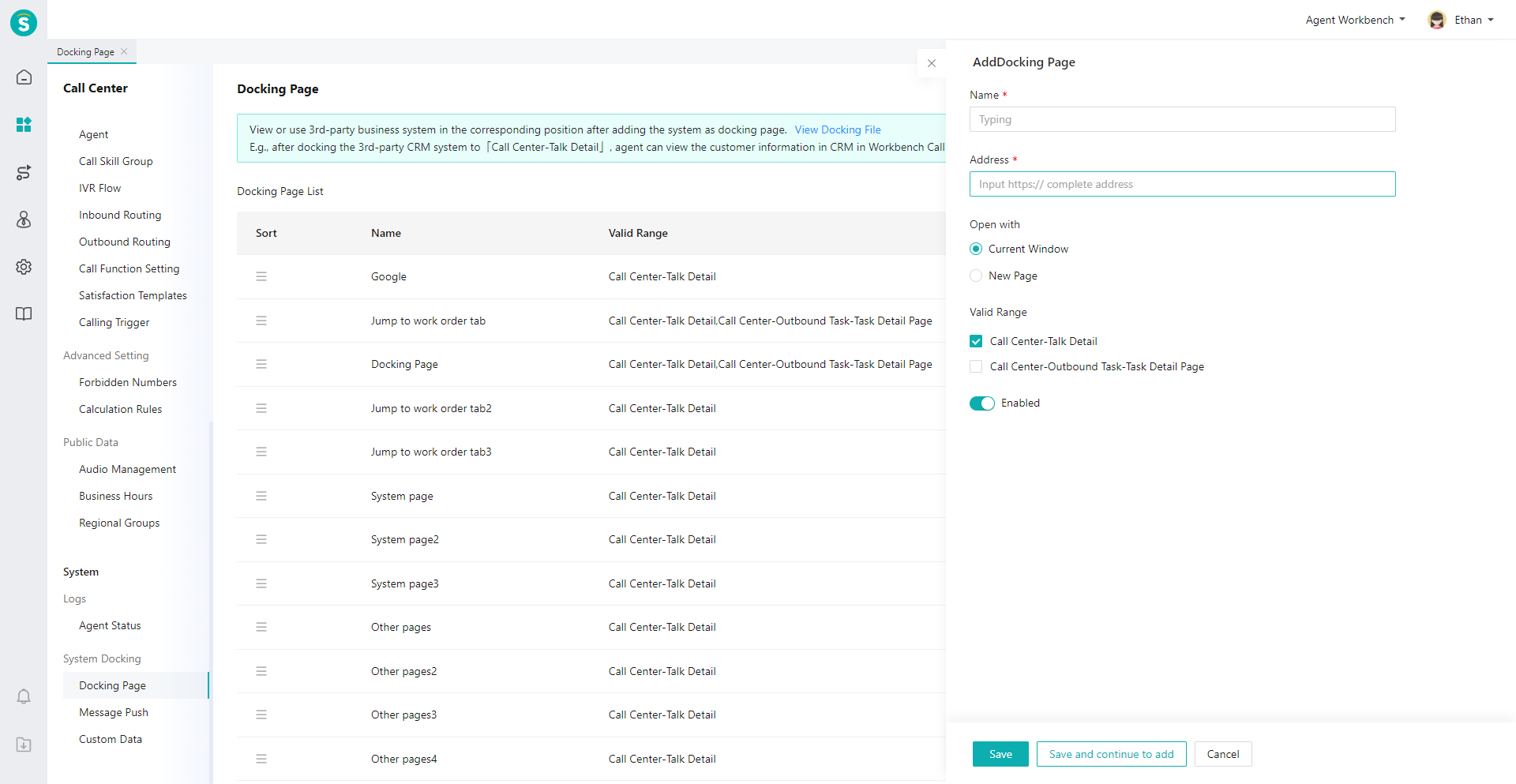Image resolution: width=1516 pixels, height=784 pixels.
Task: Open the settings gear icon in rail
Action: click(24, 267)
